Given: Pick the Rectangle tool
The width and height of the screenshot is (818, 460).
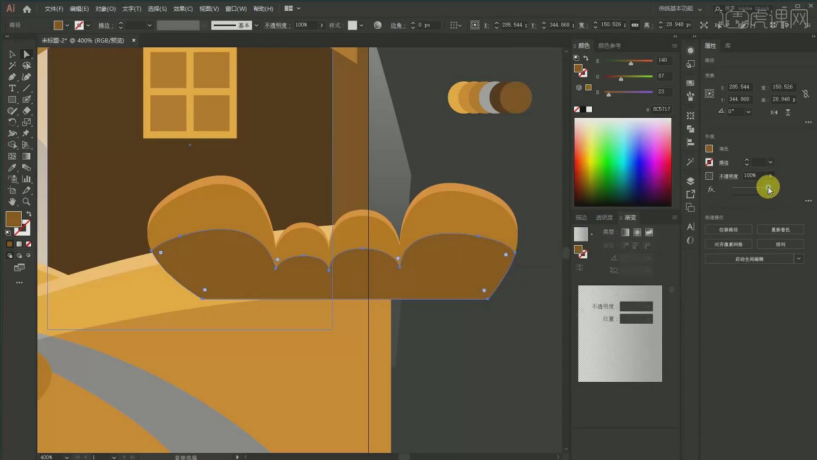Looking at the screenshot, I should [12, 99].
